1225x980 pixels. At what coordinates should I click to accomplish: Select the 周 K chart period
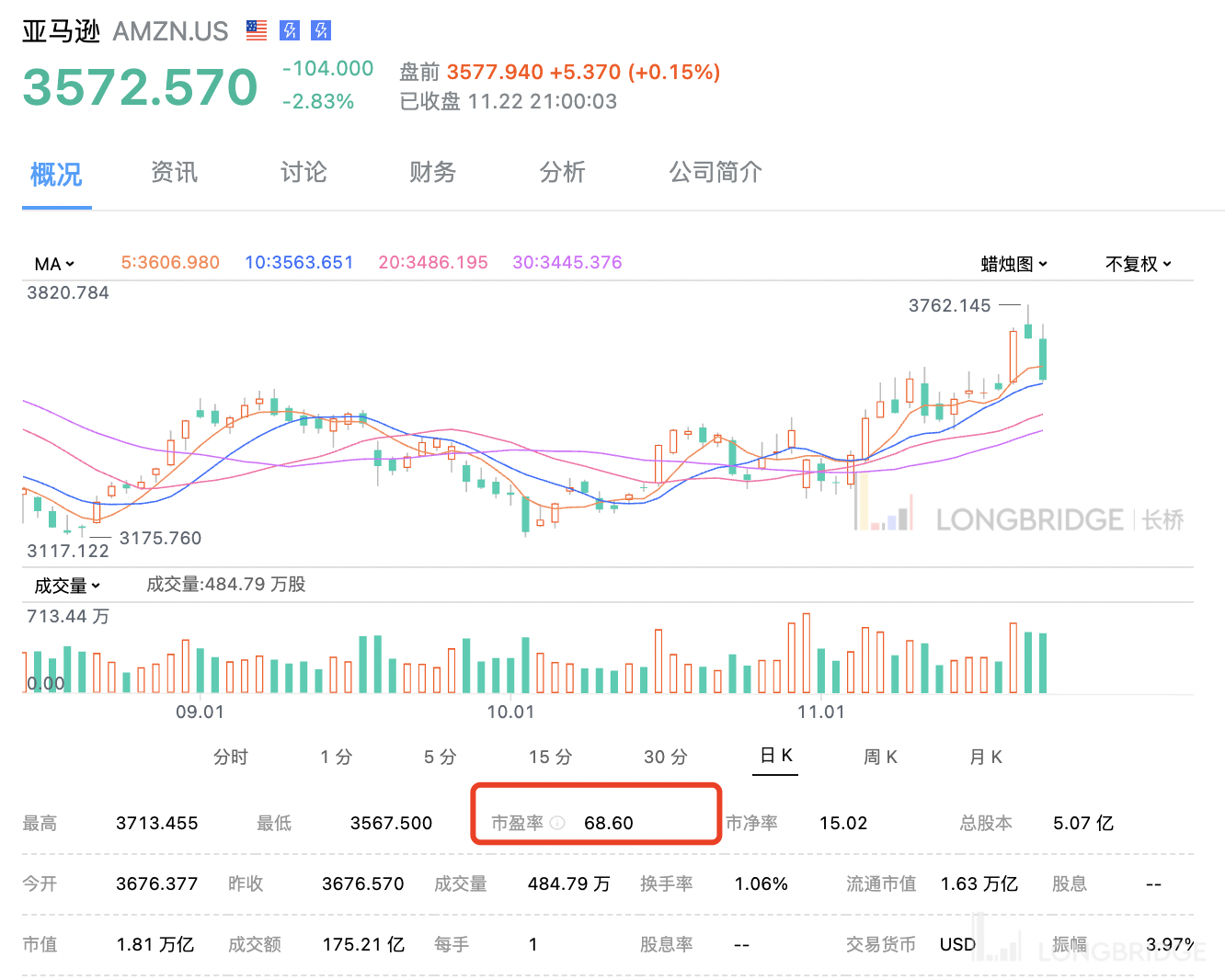point(880,757)
